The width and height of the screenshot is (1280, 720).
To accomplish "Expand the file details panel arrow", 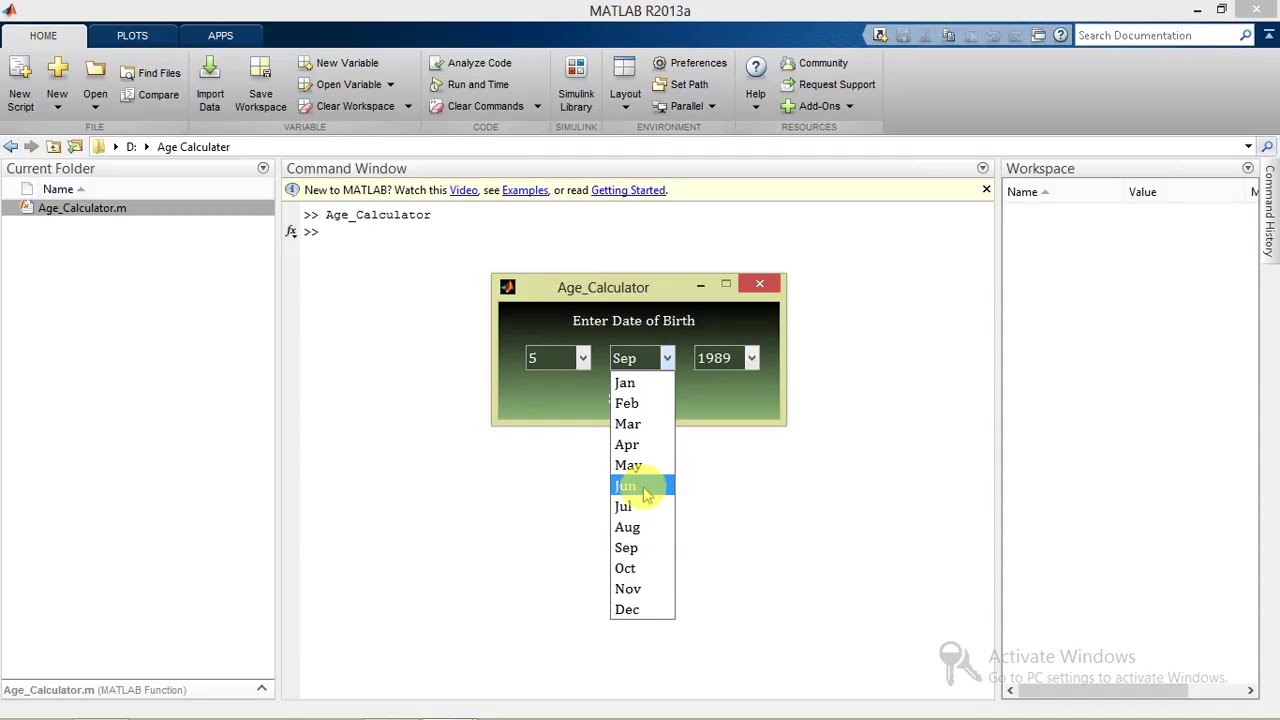I will pos(262,689).
